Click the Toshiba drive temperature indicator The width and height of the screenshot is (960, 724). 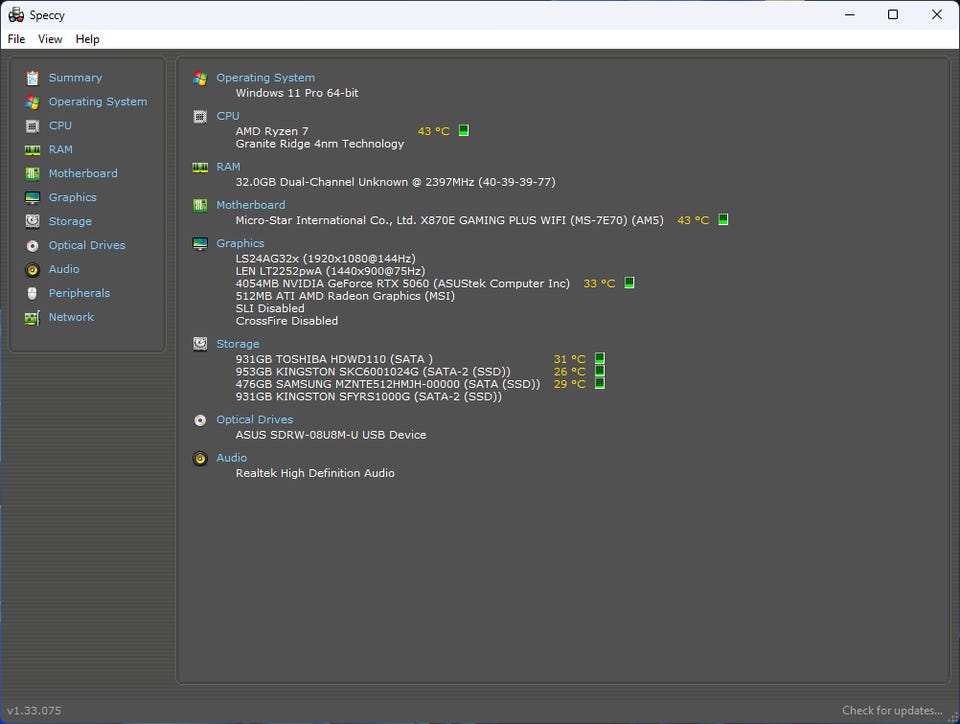click(599, 358)
